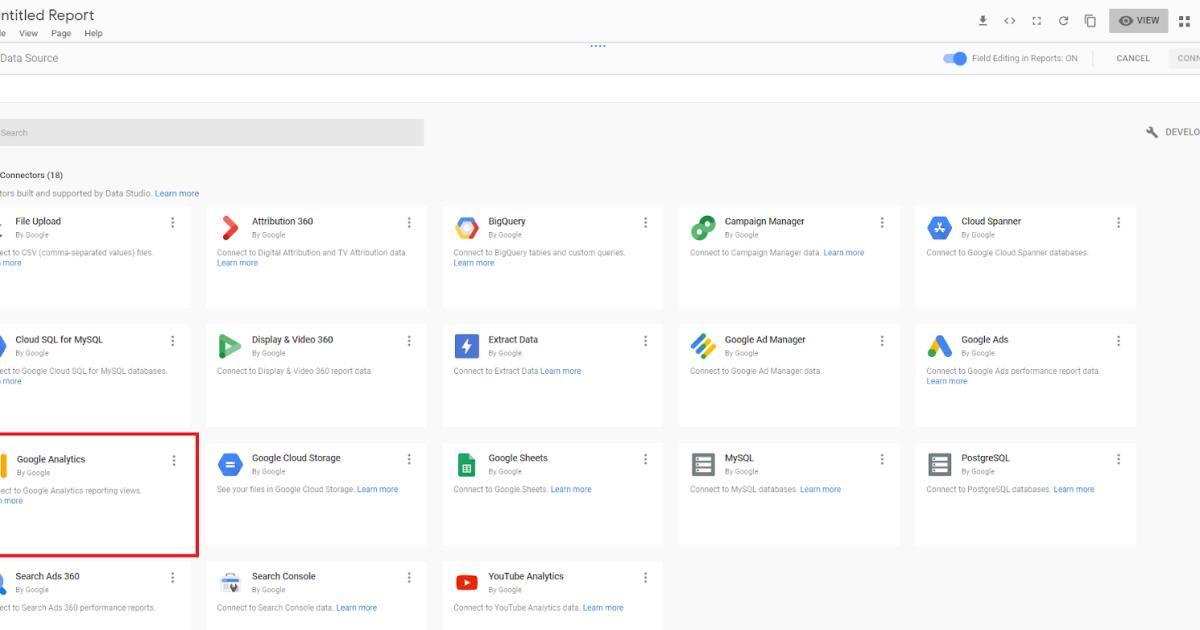
Task: Click the download report icon
Action: 982,20
